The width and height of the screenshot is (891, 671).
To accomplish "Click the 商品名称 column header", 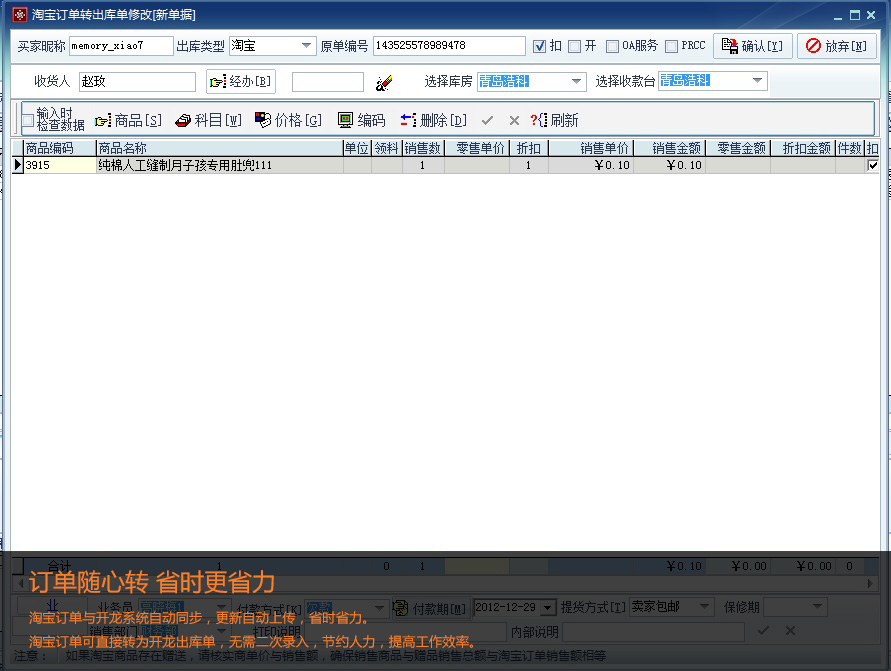I will point(219,148).
